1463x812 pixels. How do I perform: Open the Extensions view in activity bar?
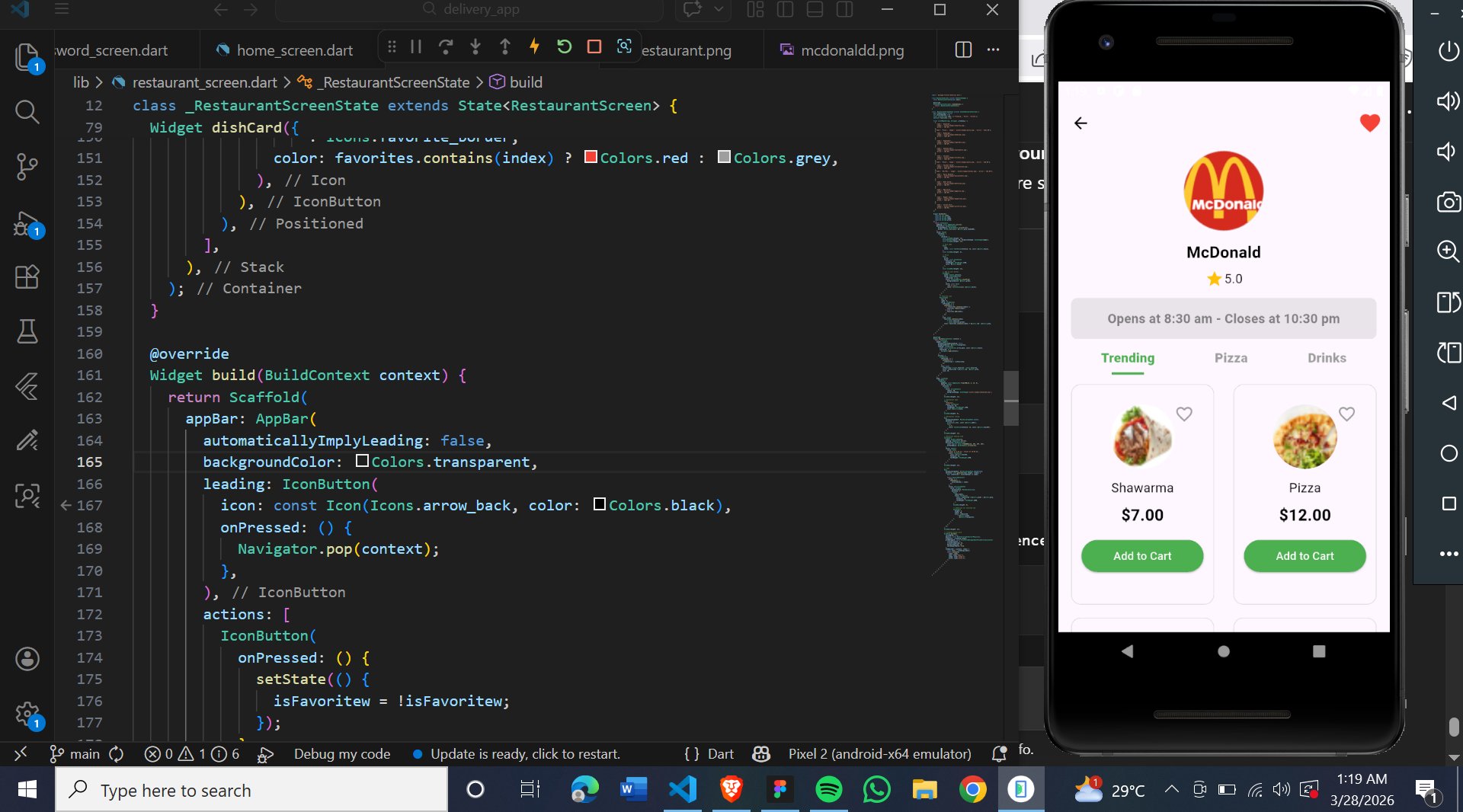click(27, 277)
